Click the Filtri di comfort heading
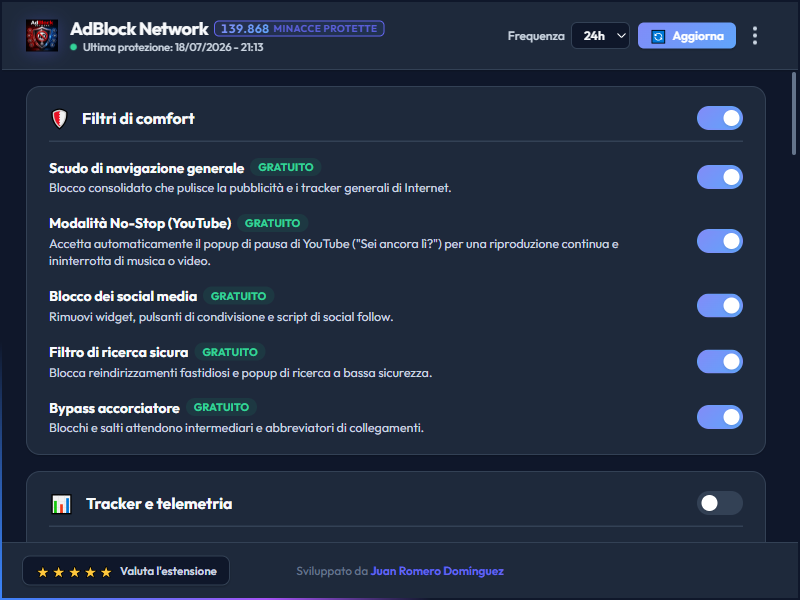 click(138, 119)
